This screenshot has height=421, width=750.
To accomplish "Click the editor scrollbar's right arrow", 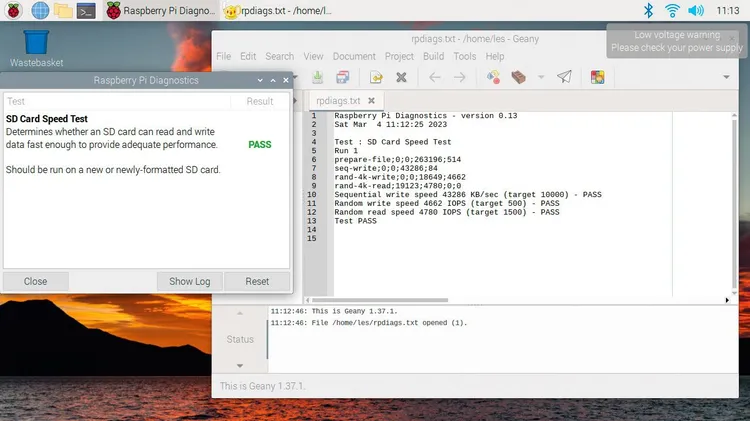I will coord(727,300).
